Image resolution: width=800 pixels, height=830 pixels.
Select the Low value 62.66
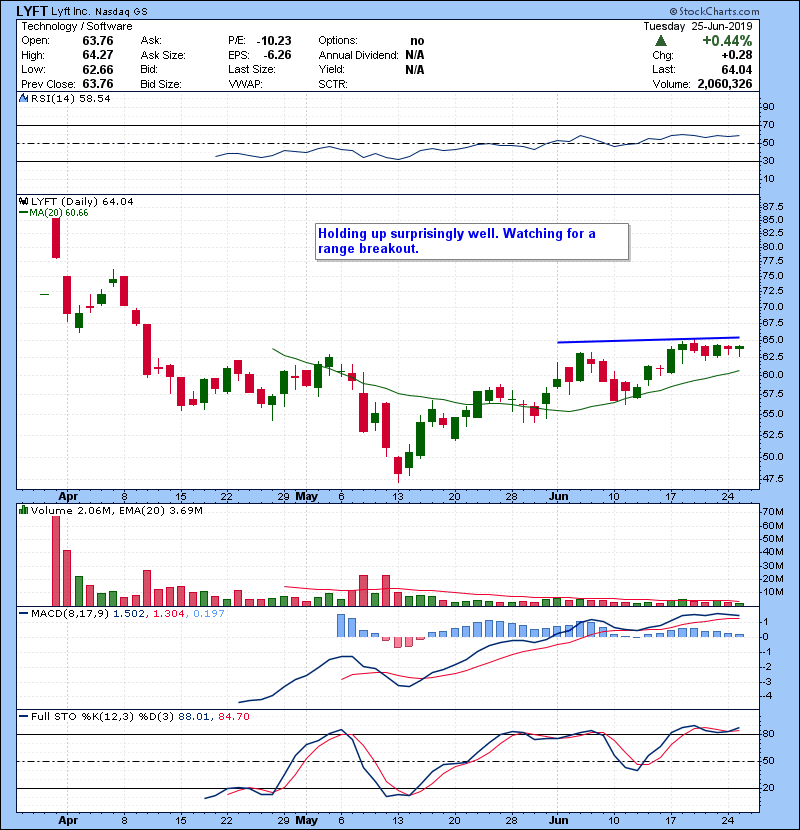coord(98,69)
